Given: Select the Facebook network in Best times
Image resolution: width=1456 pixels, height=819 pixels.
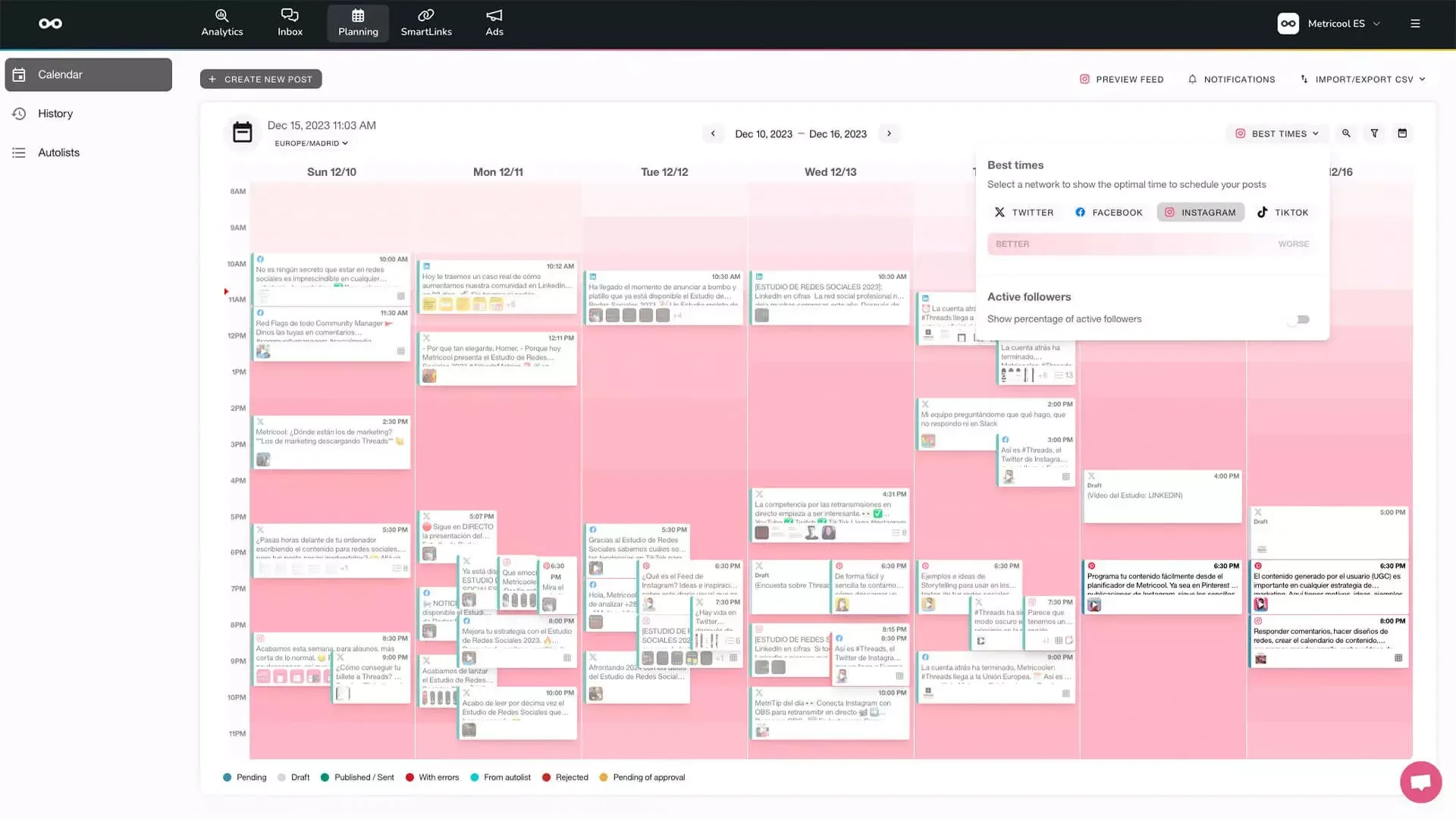Looking at the screenshot, I should pos(1108,212).
